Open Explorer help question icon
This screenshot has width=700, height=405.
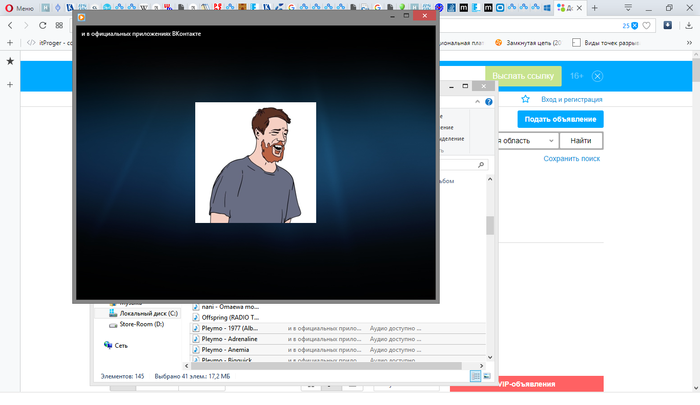489,102
